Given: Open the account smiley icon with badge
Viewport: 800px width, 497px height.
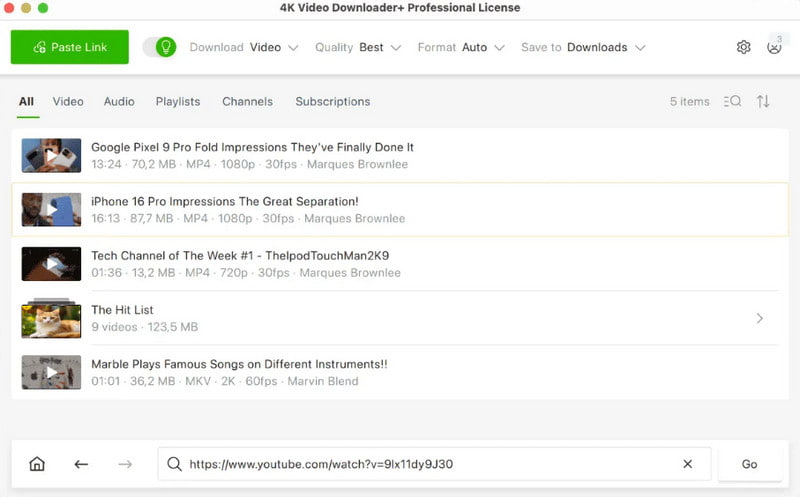Looking at the screenshot, I should tap(774, 46).
